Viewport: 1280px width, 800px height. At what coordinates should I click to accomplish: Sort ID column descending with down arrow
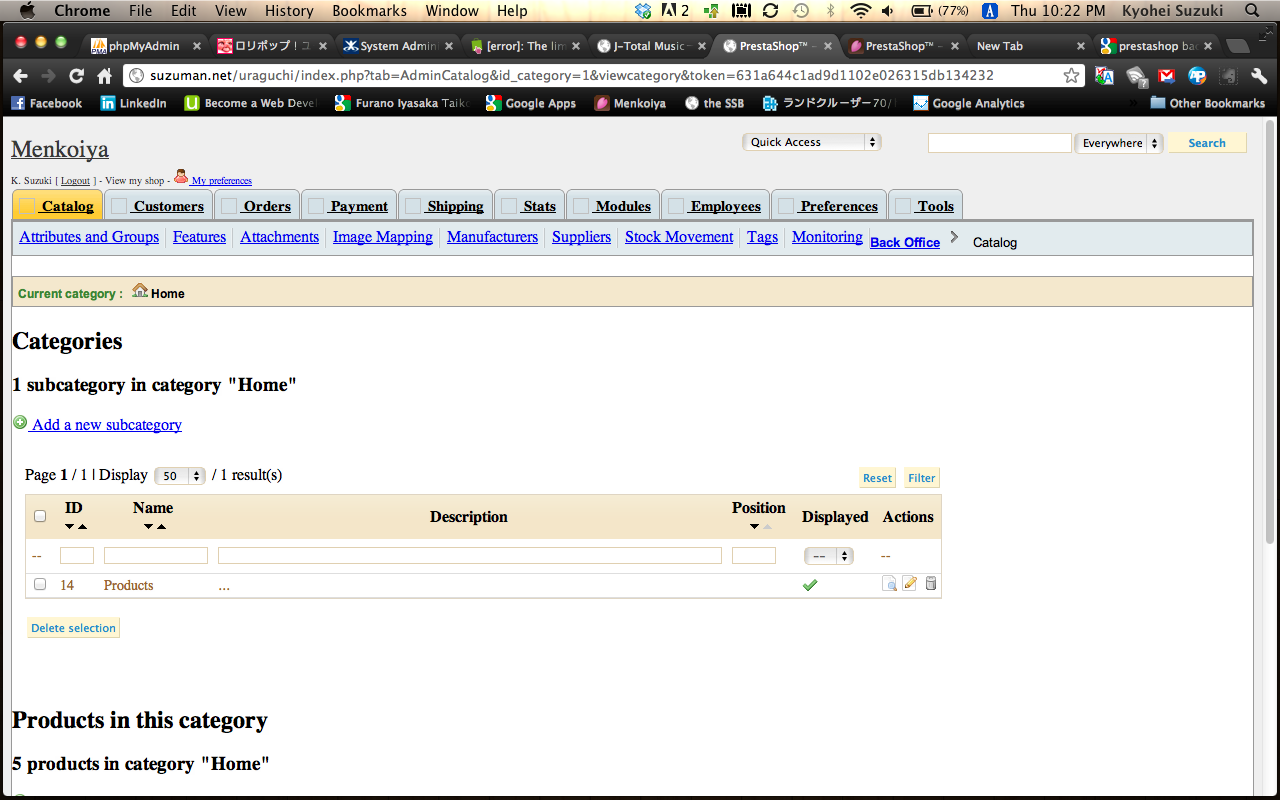click(70, 527)
